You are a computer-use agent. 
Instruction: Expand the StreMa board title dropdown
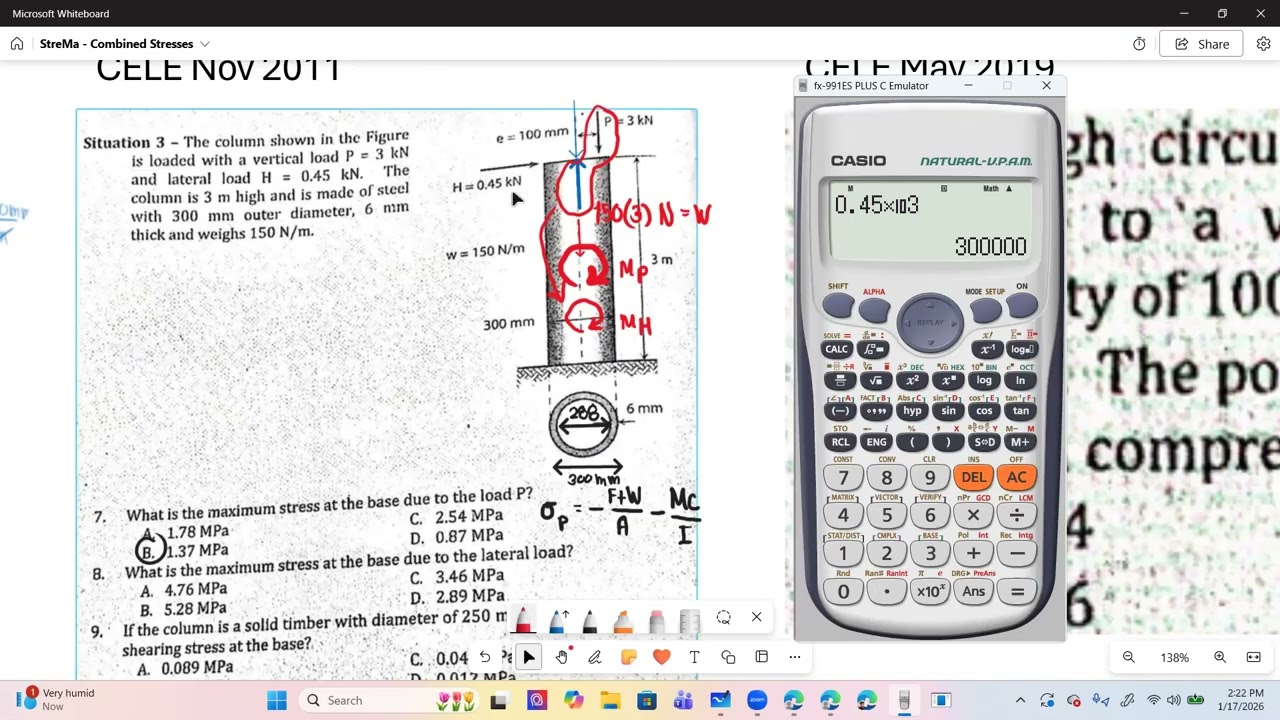pyautogui.click(x=205, y=44)
